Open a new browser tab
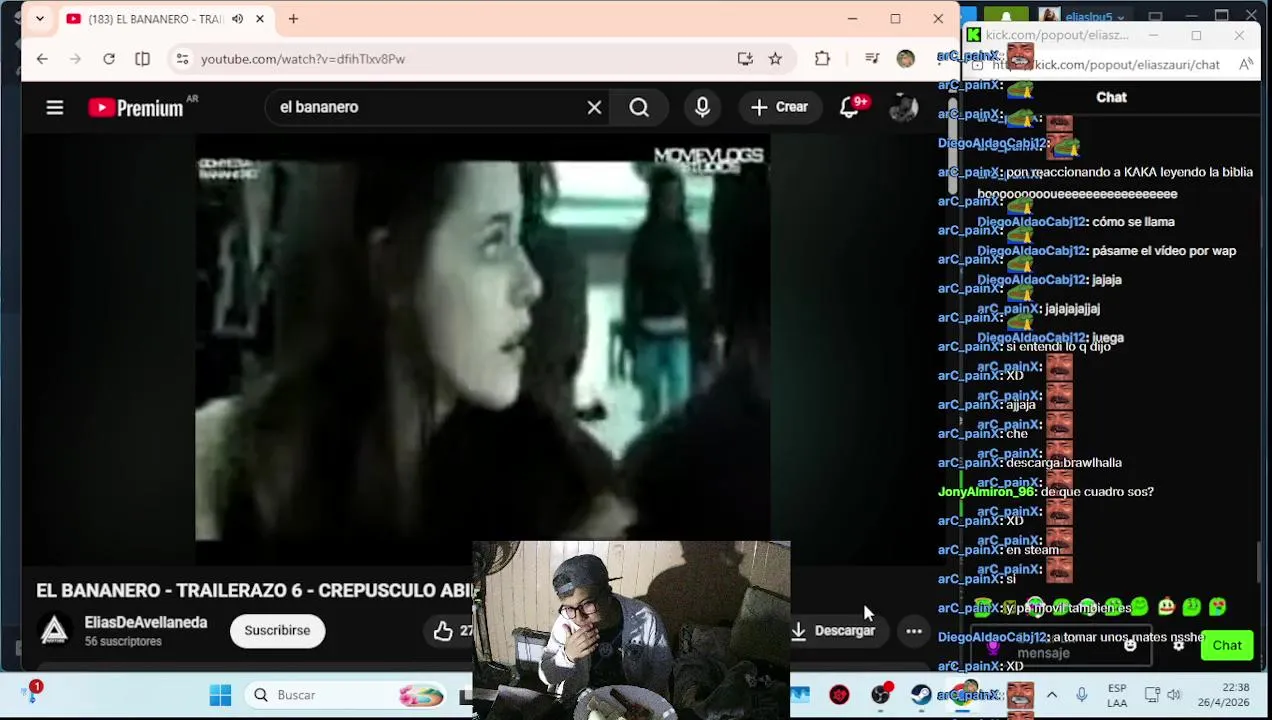1272x720 pixels. [293, 19]
